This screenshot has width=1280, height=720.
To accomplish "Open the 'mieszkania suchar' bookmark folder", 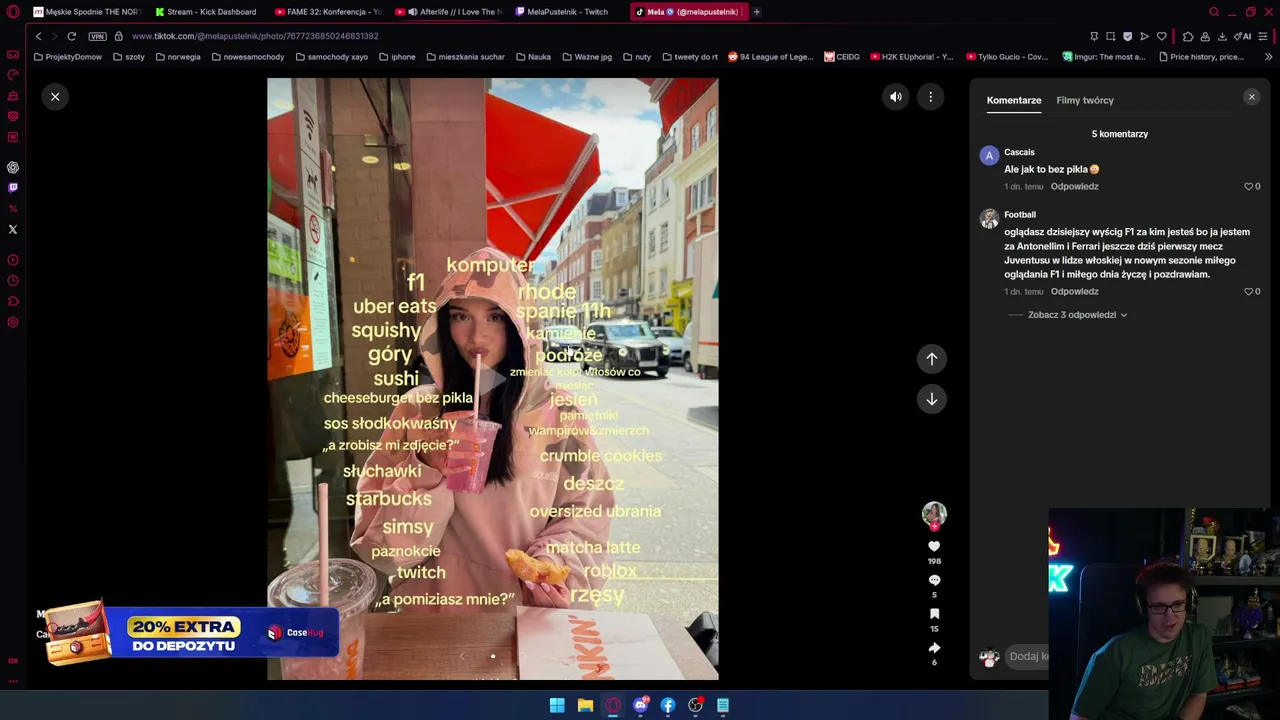I will tap(465, 57).
